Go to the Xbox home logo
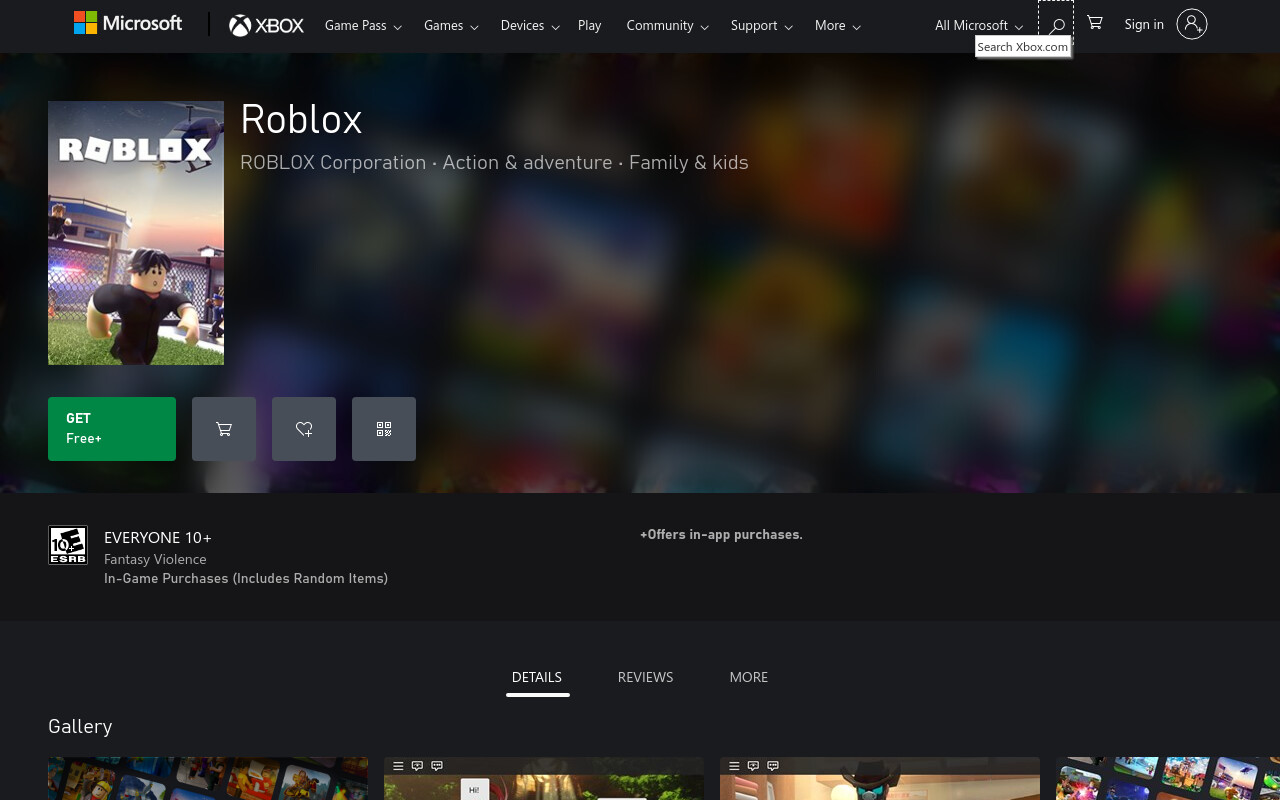This screenshot has width=1280, height=800. click(266, 25)
